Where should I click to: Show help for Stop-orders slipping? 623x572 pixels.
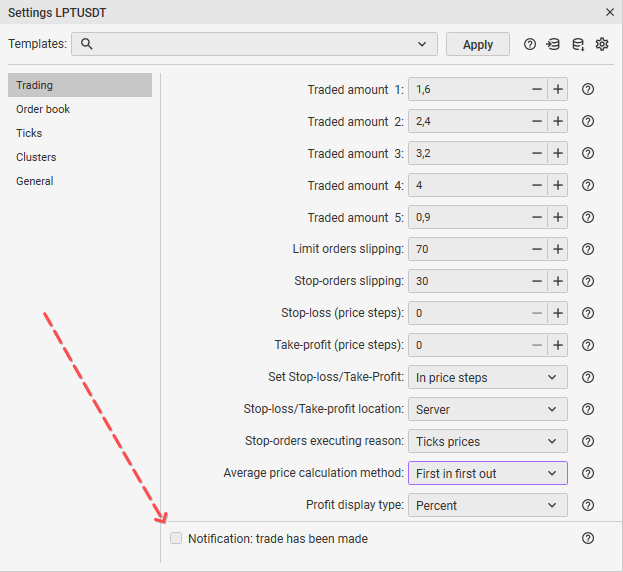[x=588, y=281]
